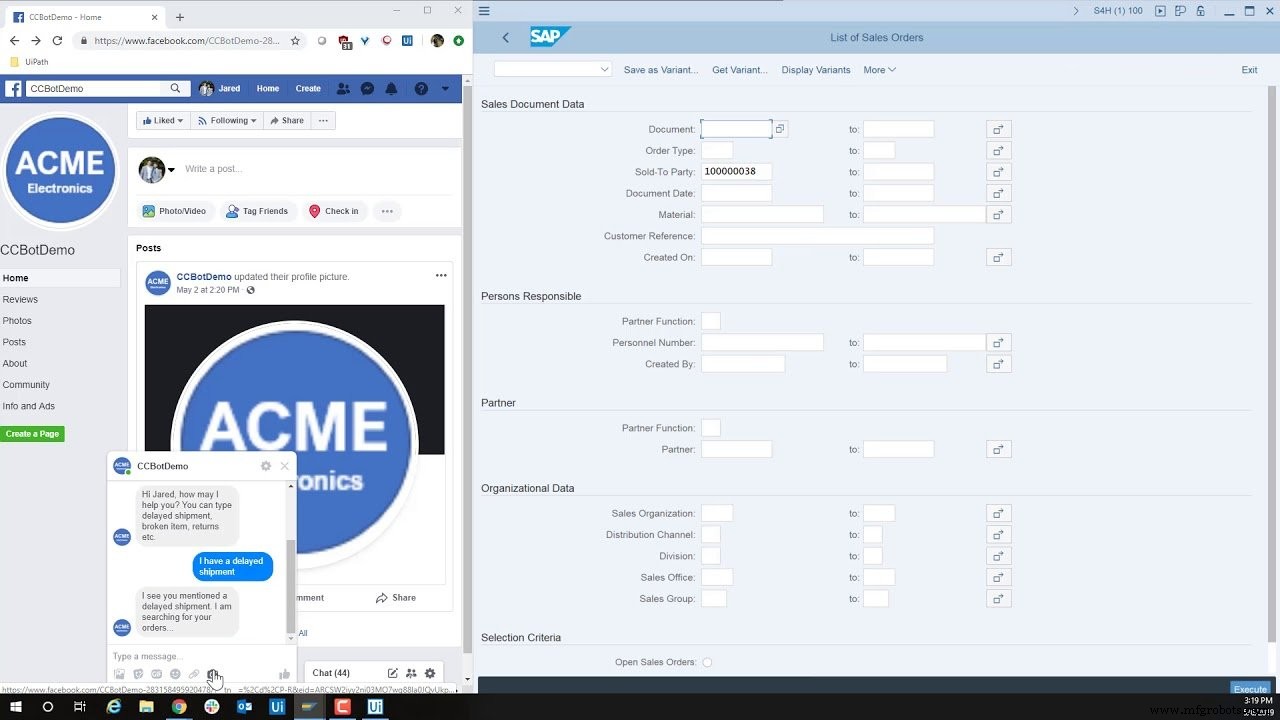Open the SAP hamburger menu icon
The height and width of the screenshot is (720, 1280).
484,11
